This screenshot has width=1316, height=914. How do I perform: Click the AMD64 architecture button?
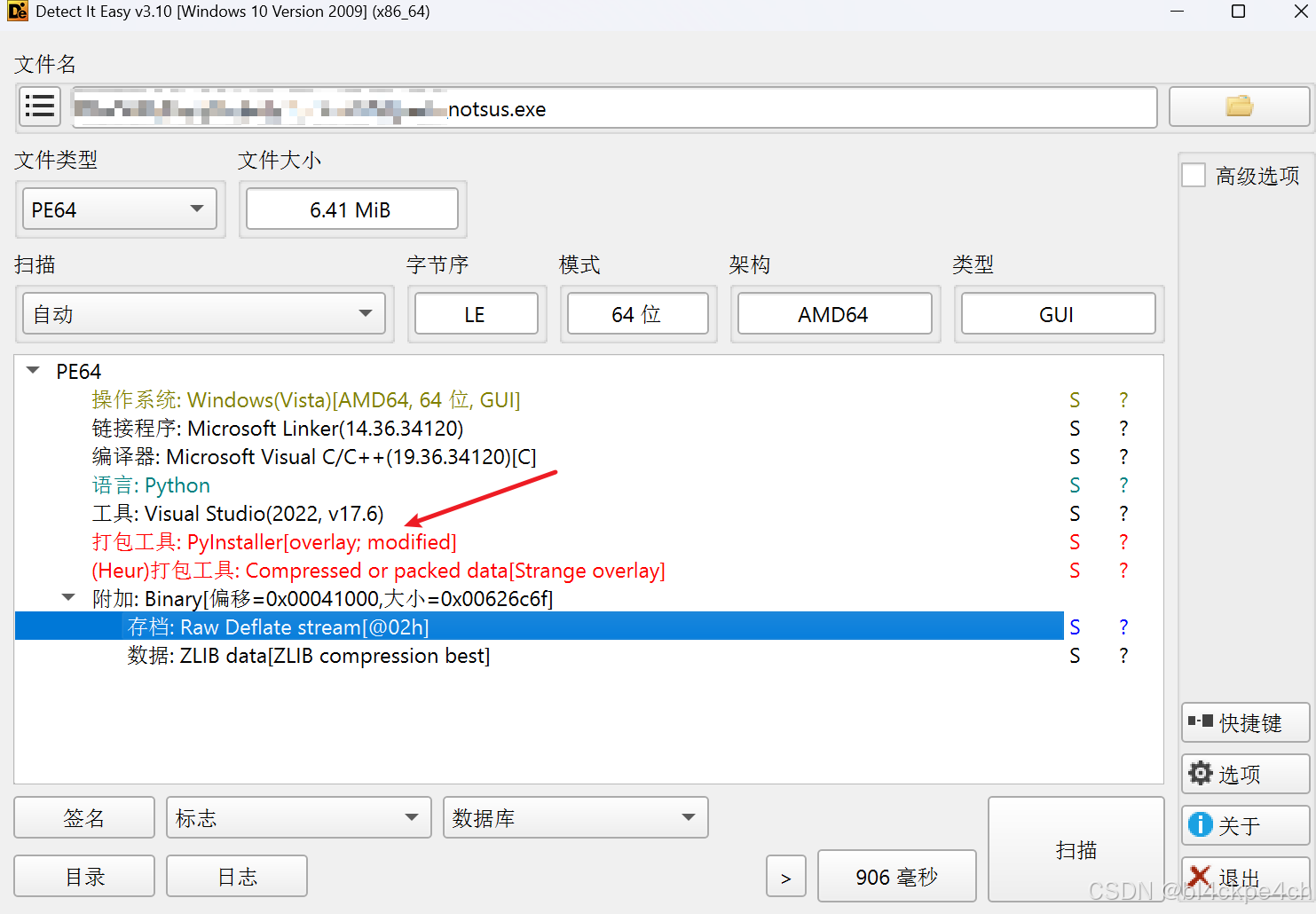[834, 314]
